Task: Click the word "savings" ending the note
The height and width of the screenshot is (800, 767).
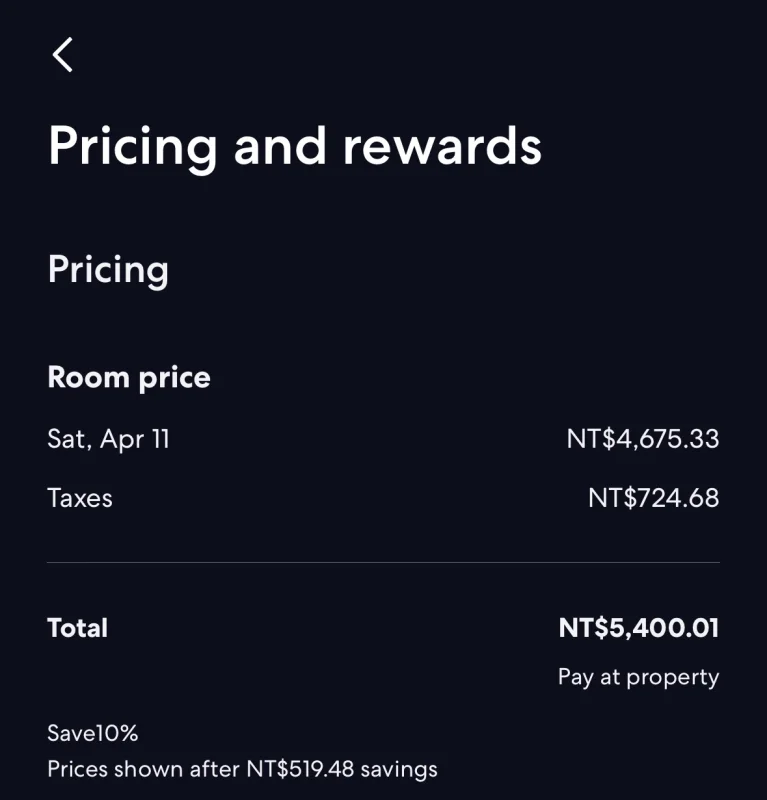Action: tap(399, 769)
